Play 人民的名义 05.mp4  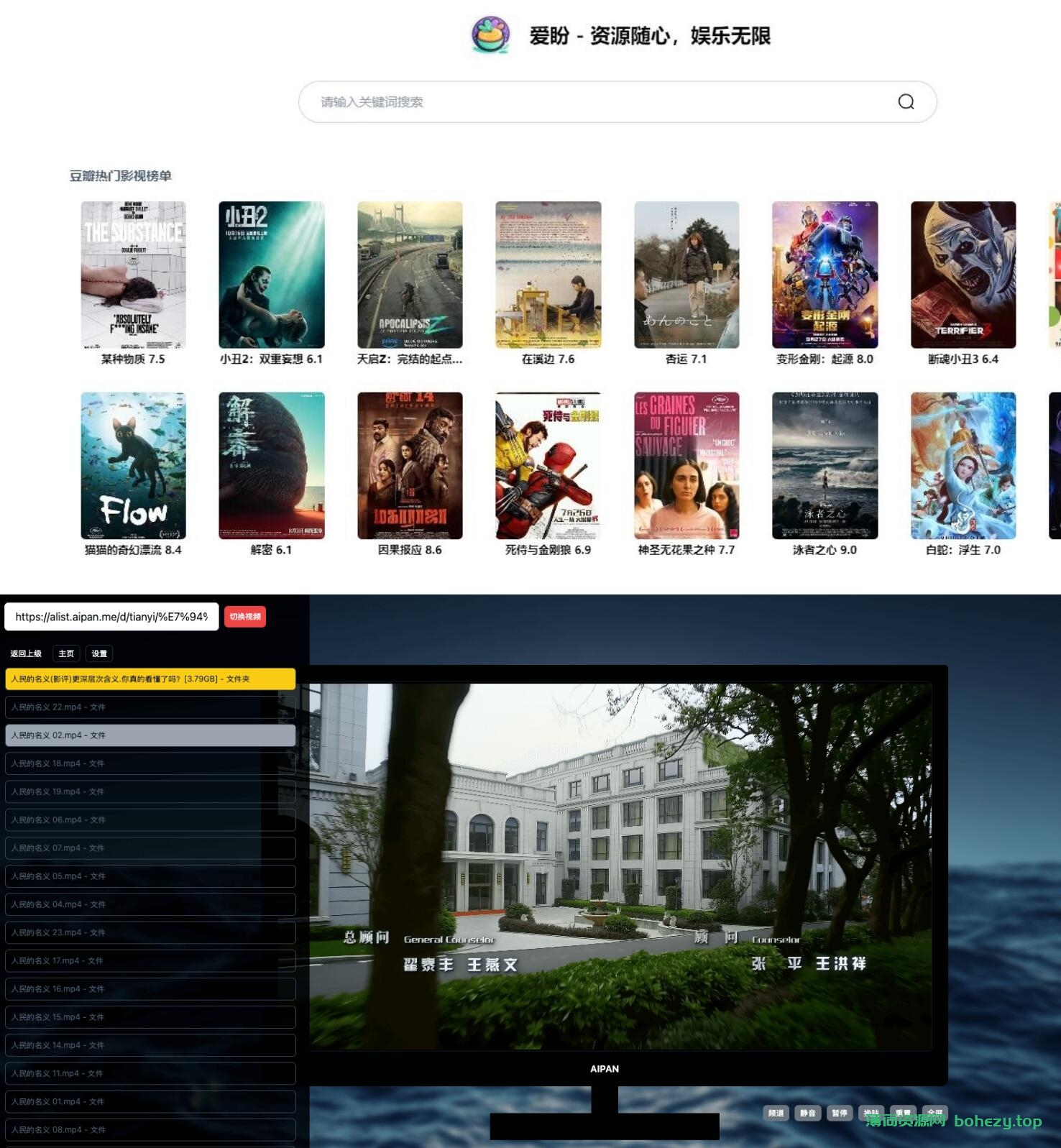[150, 876]
